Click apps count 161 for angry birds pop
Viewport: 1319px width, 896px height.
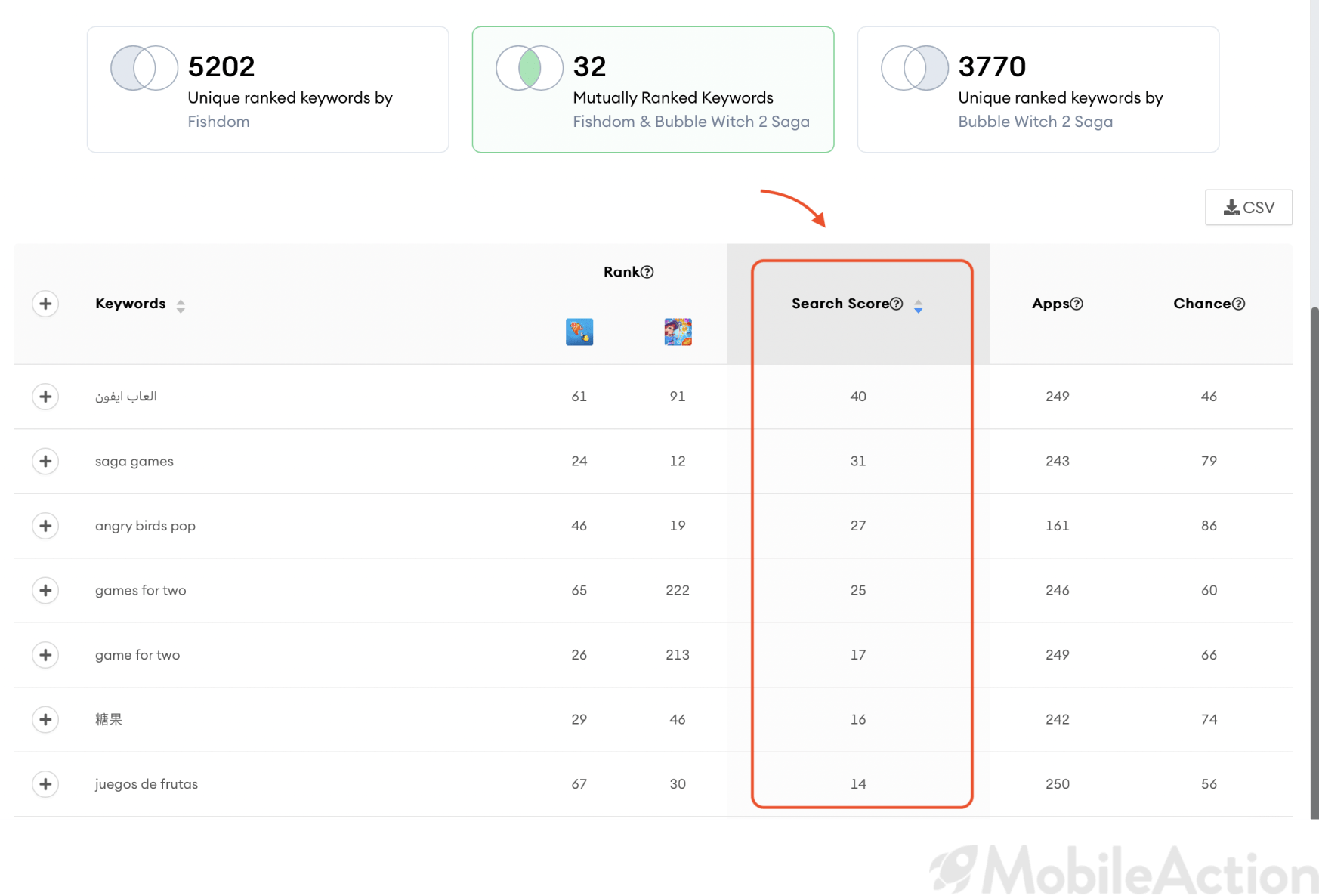[x=1058, y=526]
